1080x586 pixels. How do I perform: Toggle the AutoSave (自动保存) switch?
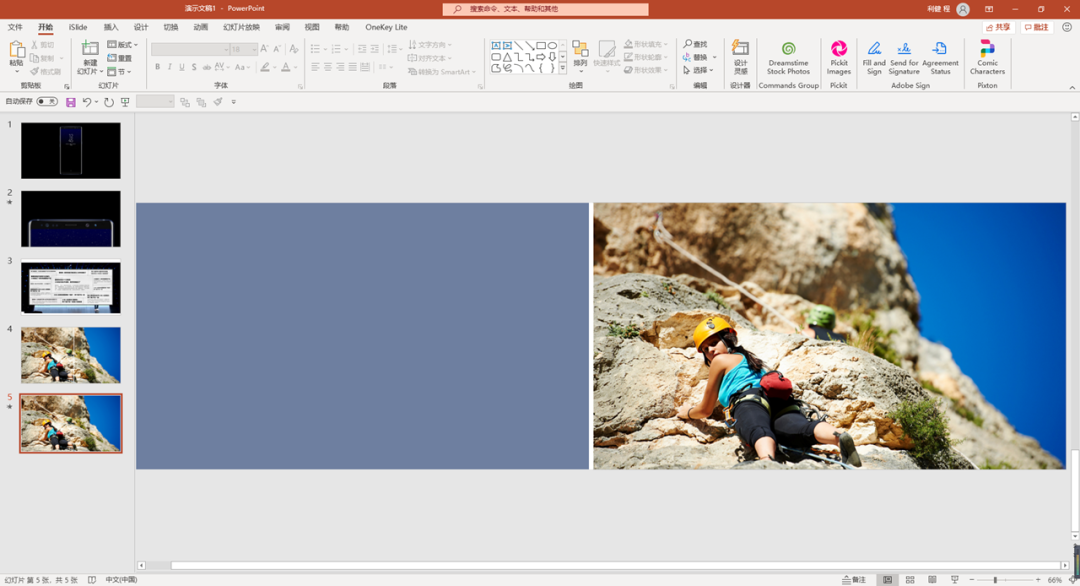[x=47, y=102]
